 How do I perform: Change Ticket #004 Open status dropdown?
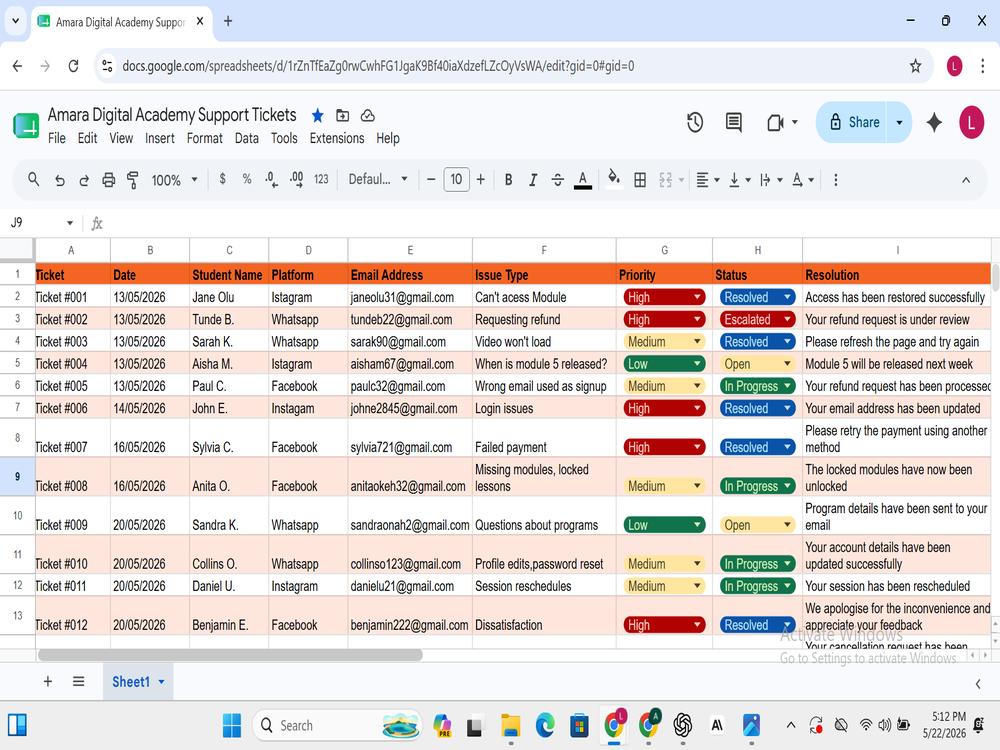coord(757,364)
